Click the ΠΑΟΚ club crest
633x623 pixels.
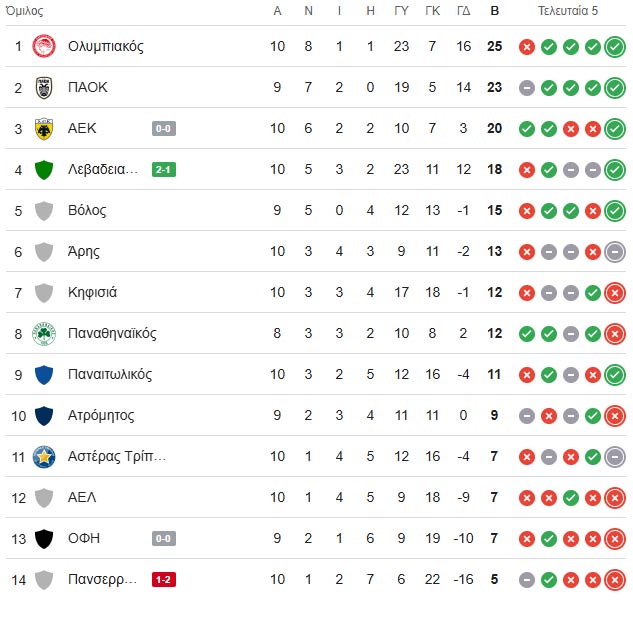coord(44,87)
